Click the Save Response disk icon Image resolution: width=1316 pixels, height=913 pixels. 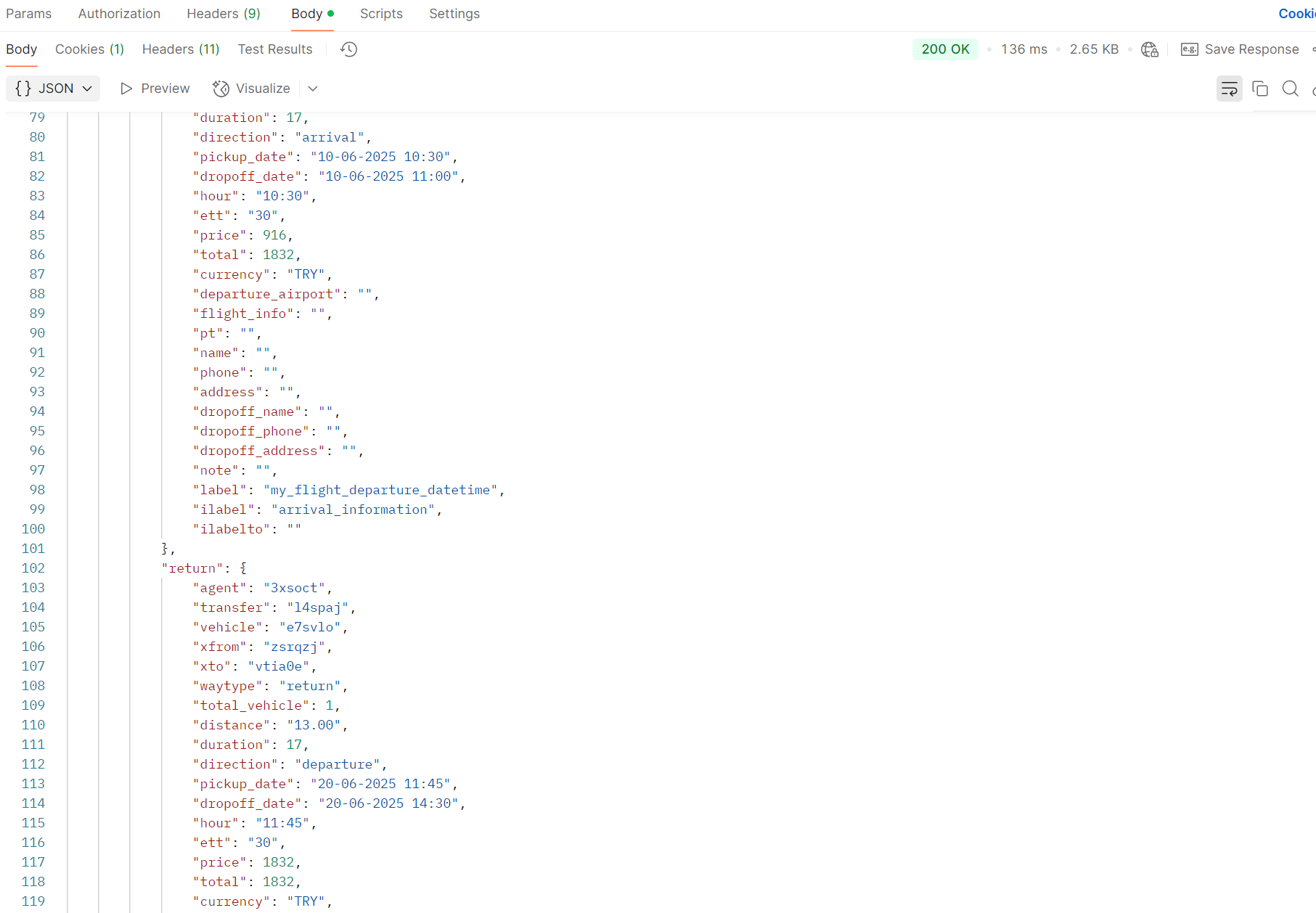coord(1189,49)
